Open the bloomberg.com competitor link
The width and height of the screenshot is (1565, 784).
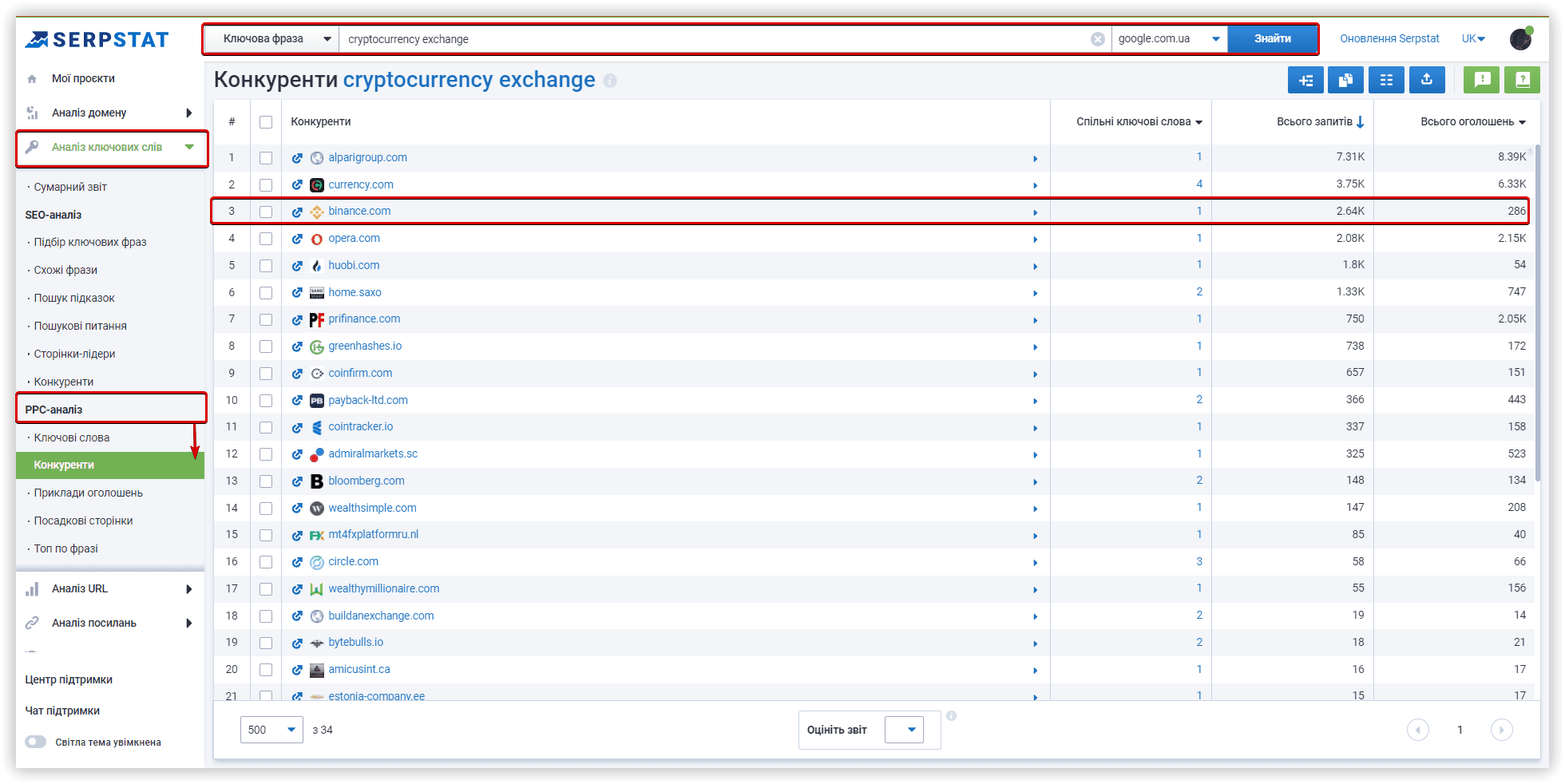(366, 481)
